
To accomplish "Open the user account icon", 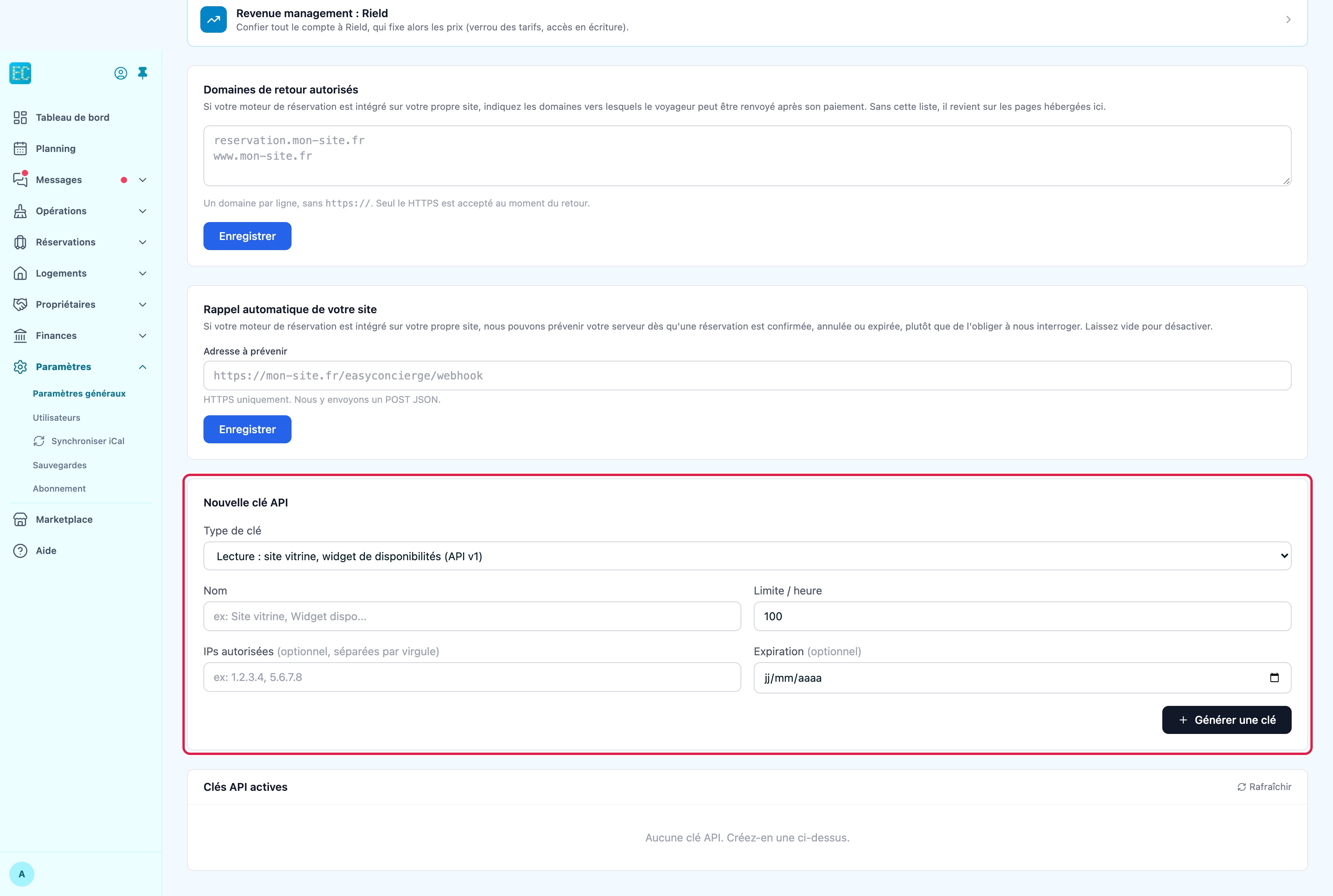I will [x=120, y=73].
